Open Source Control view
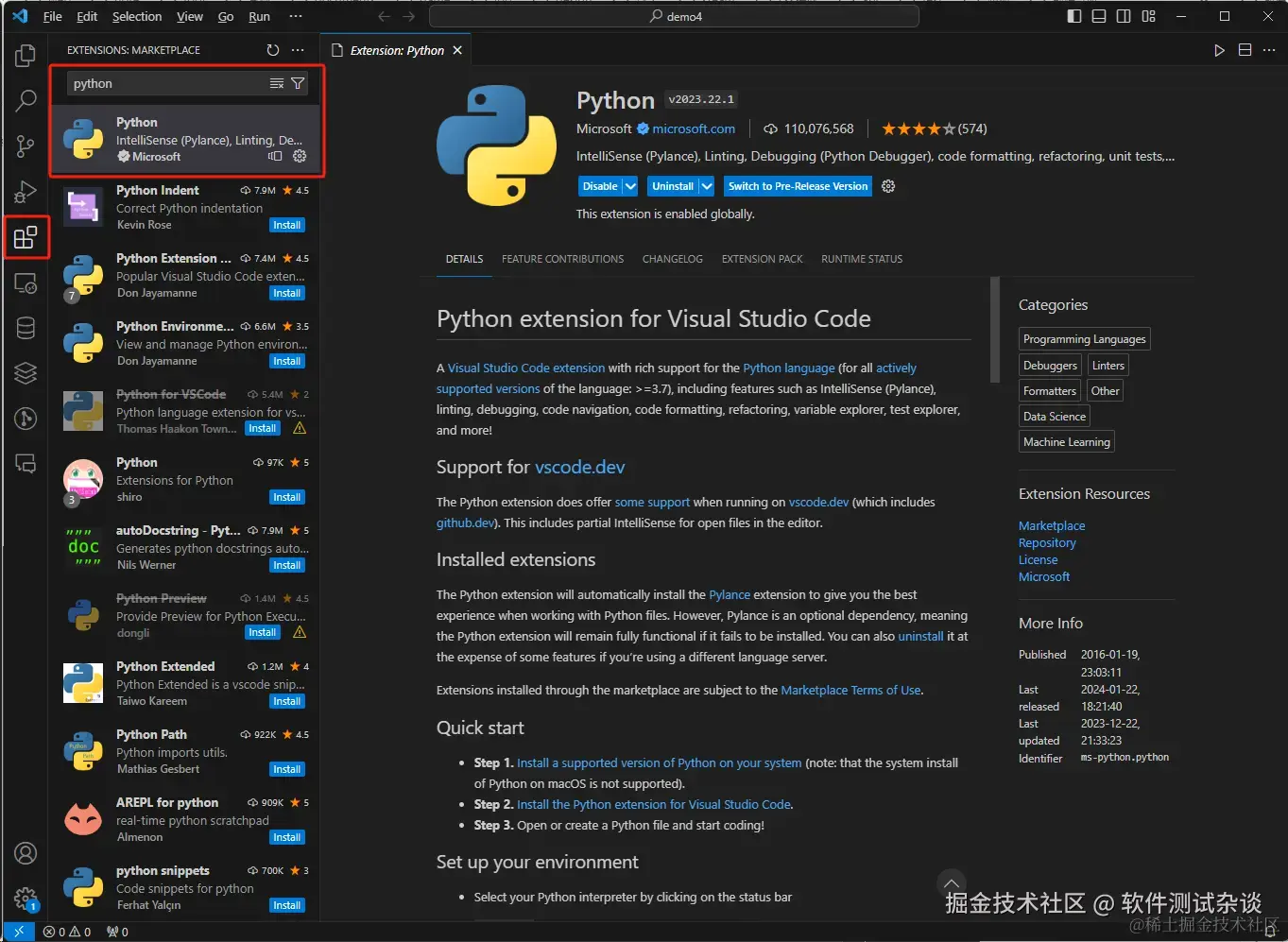1288x942 pixels. tap(26, 146)
